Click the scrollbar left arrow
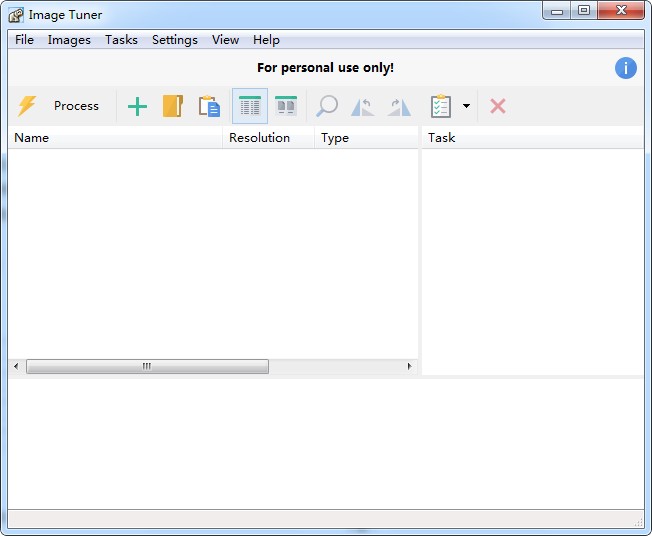 (16, 366)
